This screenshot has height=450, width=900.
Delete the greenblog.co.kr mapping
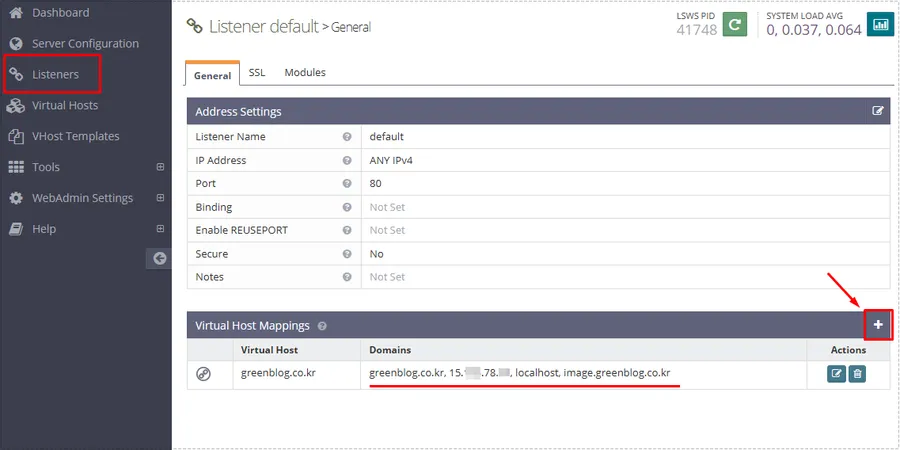coord(857,374)
